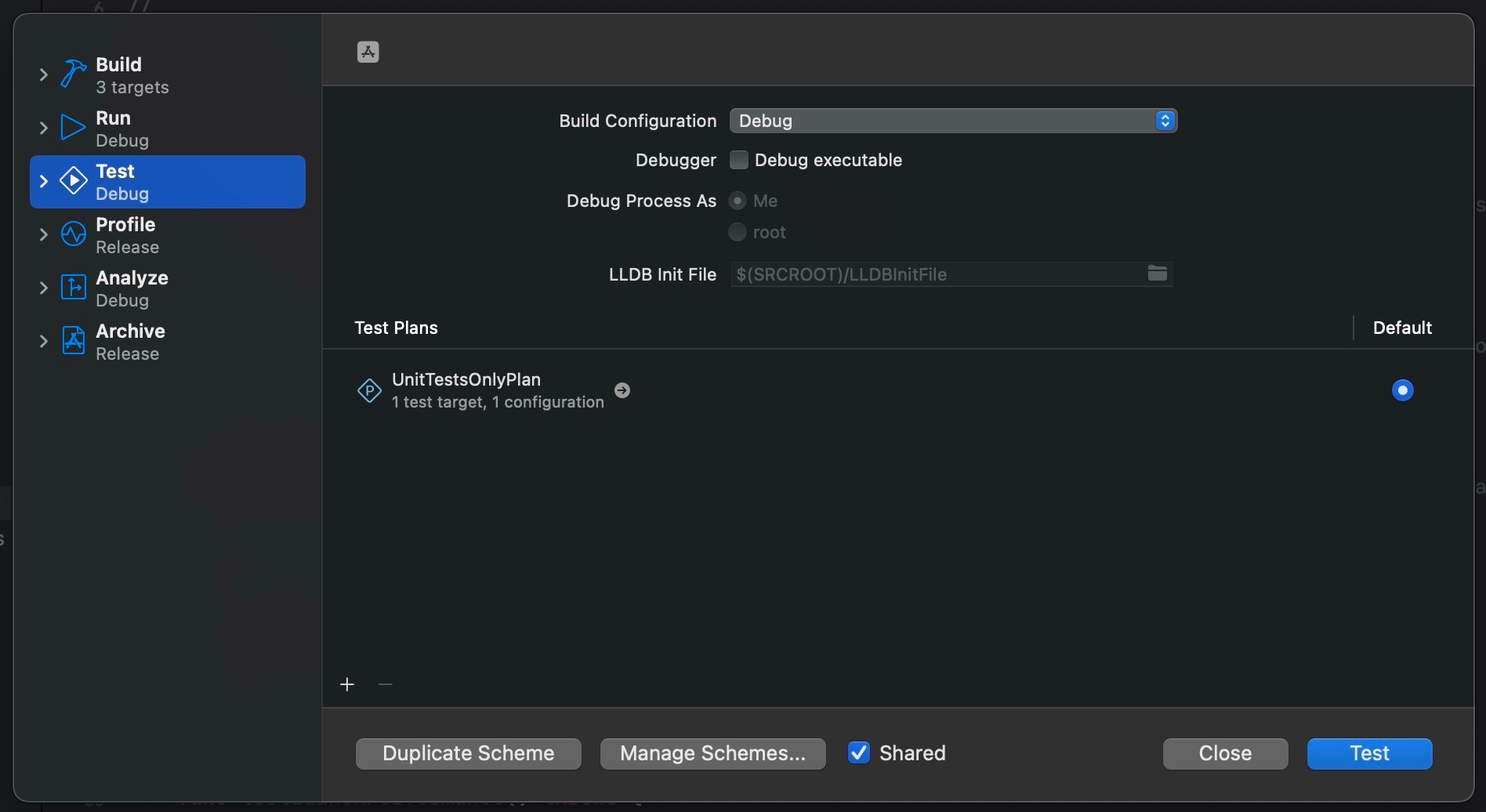Expand the Archive action disclosure arrow
The width and height of the screenshot is (1486, 812).
tap(44, 341)
